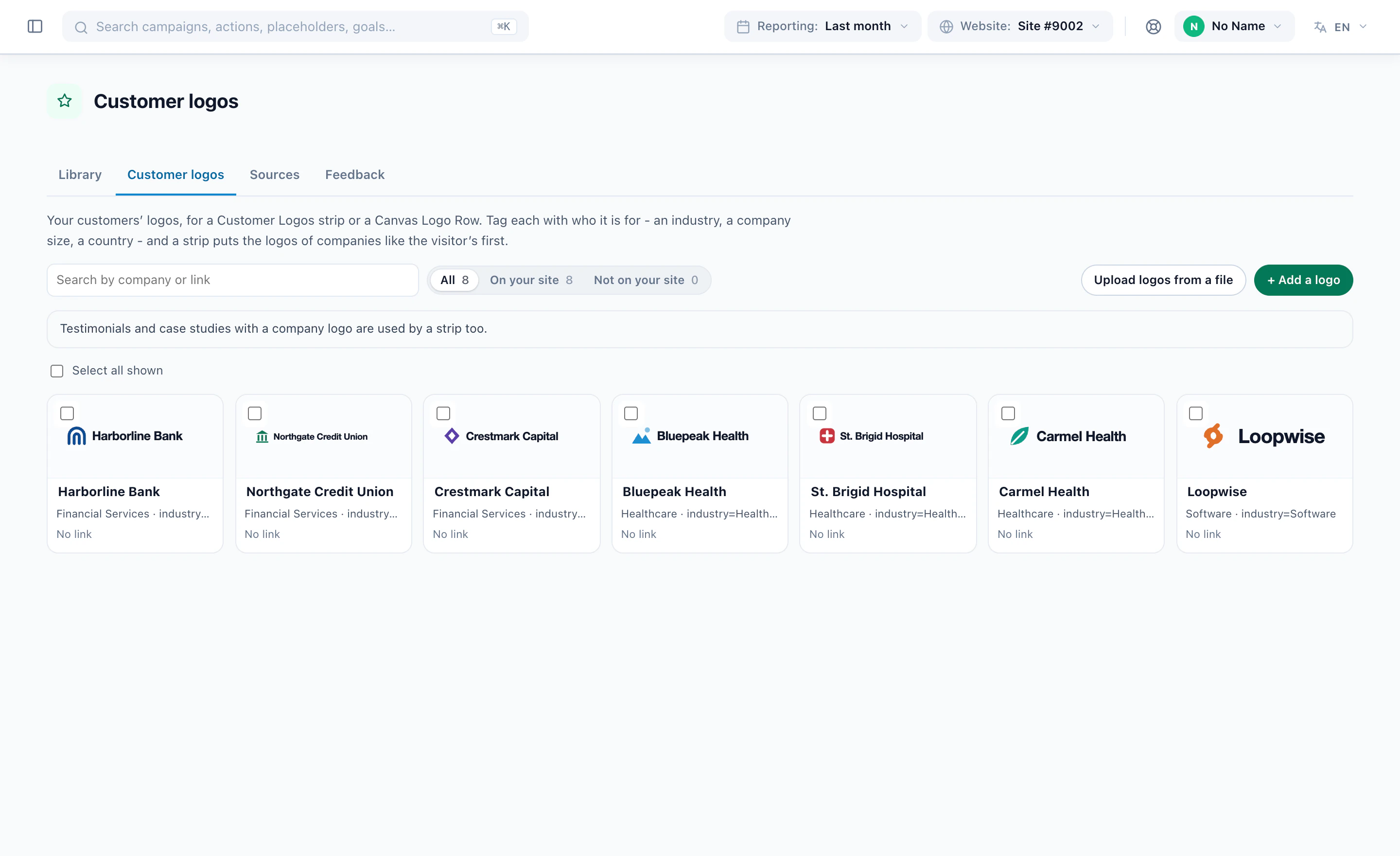The height and width of the screenshot is (856, 1400).
Task: Select the Customer logos tab
Action: [x=175, y=175]
